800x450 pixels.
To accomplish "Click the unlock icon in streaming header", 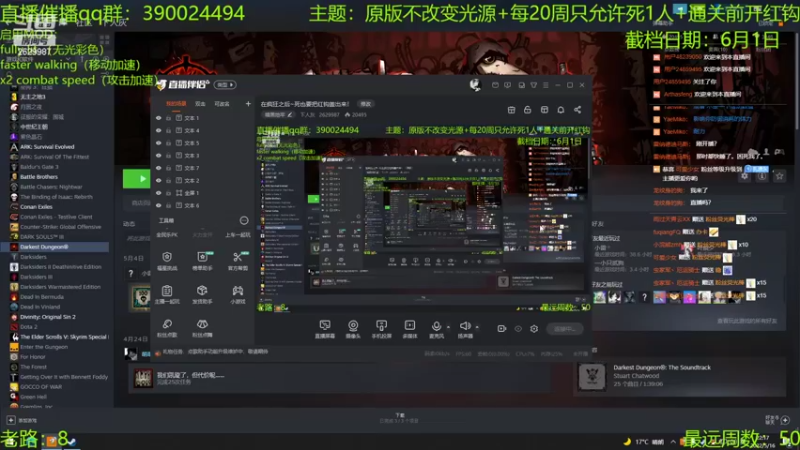I will 528,110.
